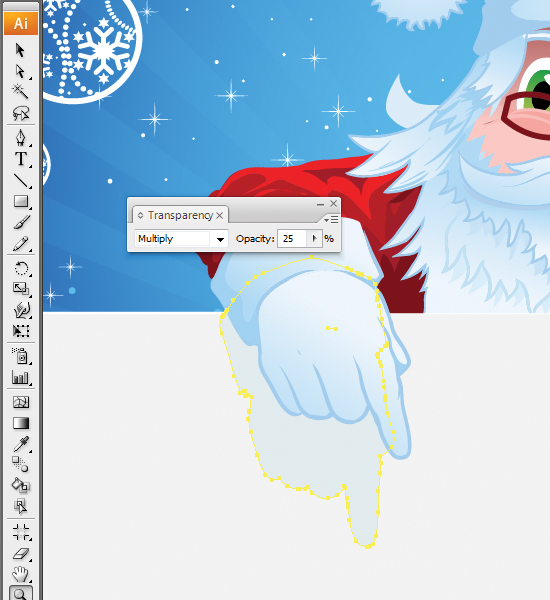Image resolution: width=550 pixels, height=600 pixels.
Task: Click the Ai logo atop the toolbar
Action: tap(21, 24)
